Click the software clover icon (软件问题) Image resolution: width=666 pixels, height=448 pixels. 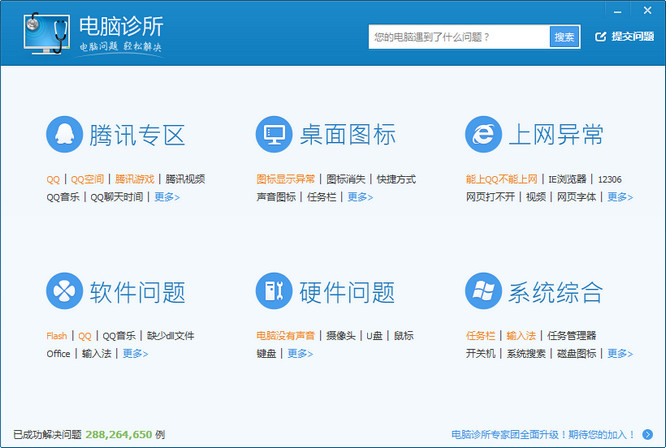(x=63, y=291)
